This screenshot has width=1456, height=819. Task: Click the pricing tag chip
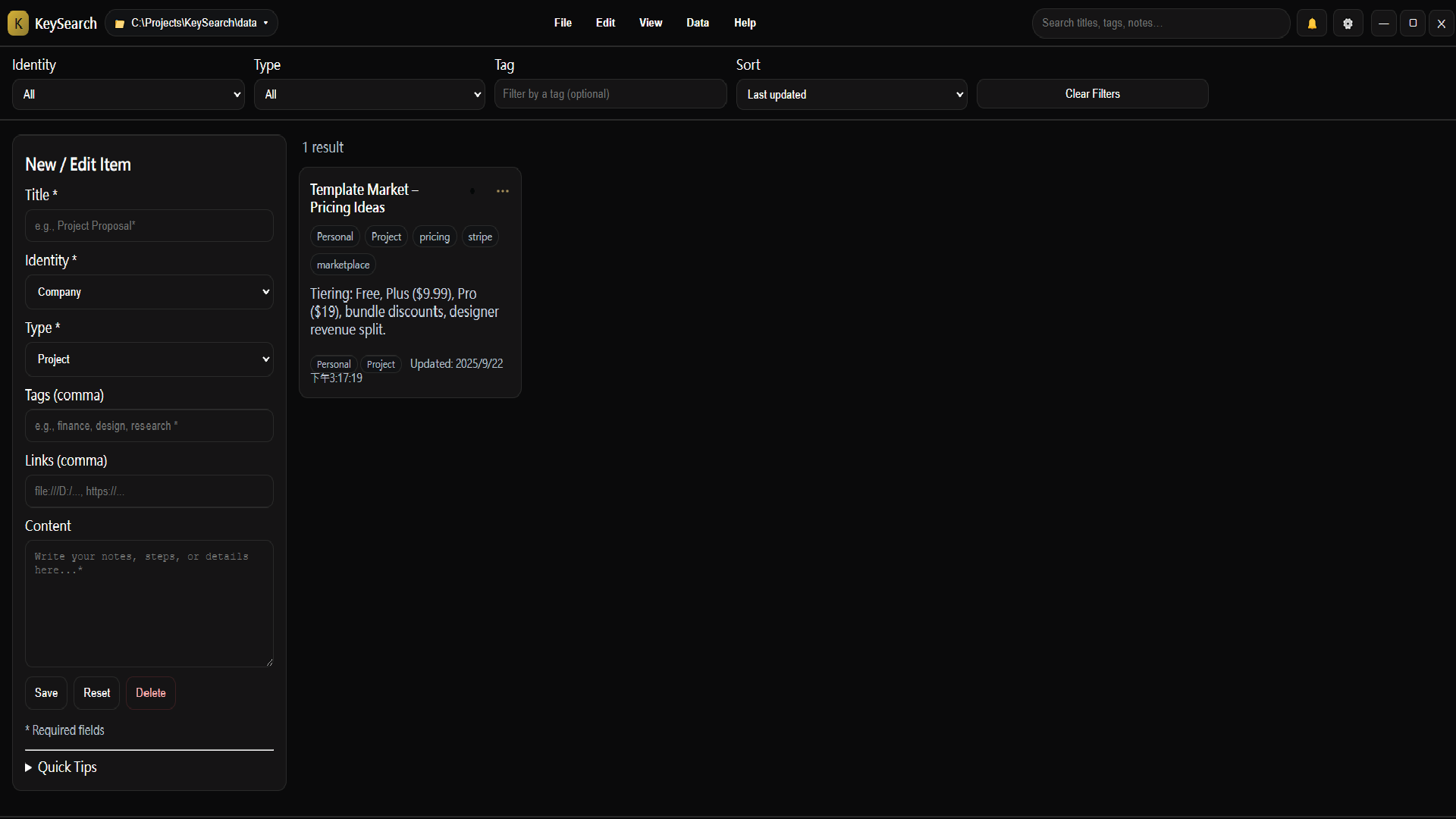point(435,237)
